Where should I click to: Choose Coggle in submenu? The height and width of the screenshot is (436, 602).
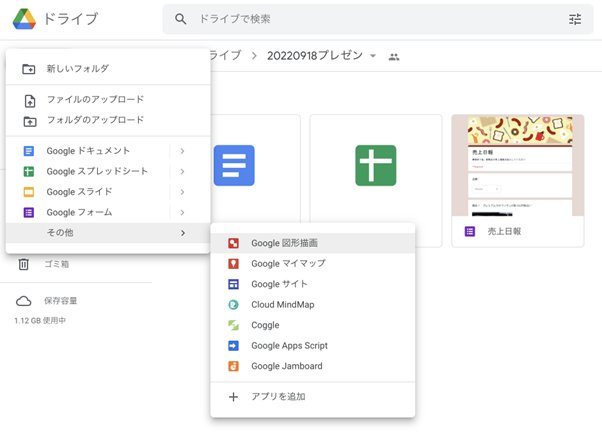click(313, 325)
